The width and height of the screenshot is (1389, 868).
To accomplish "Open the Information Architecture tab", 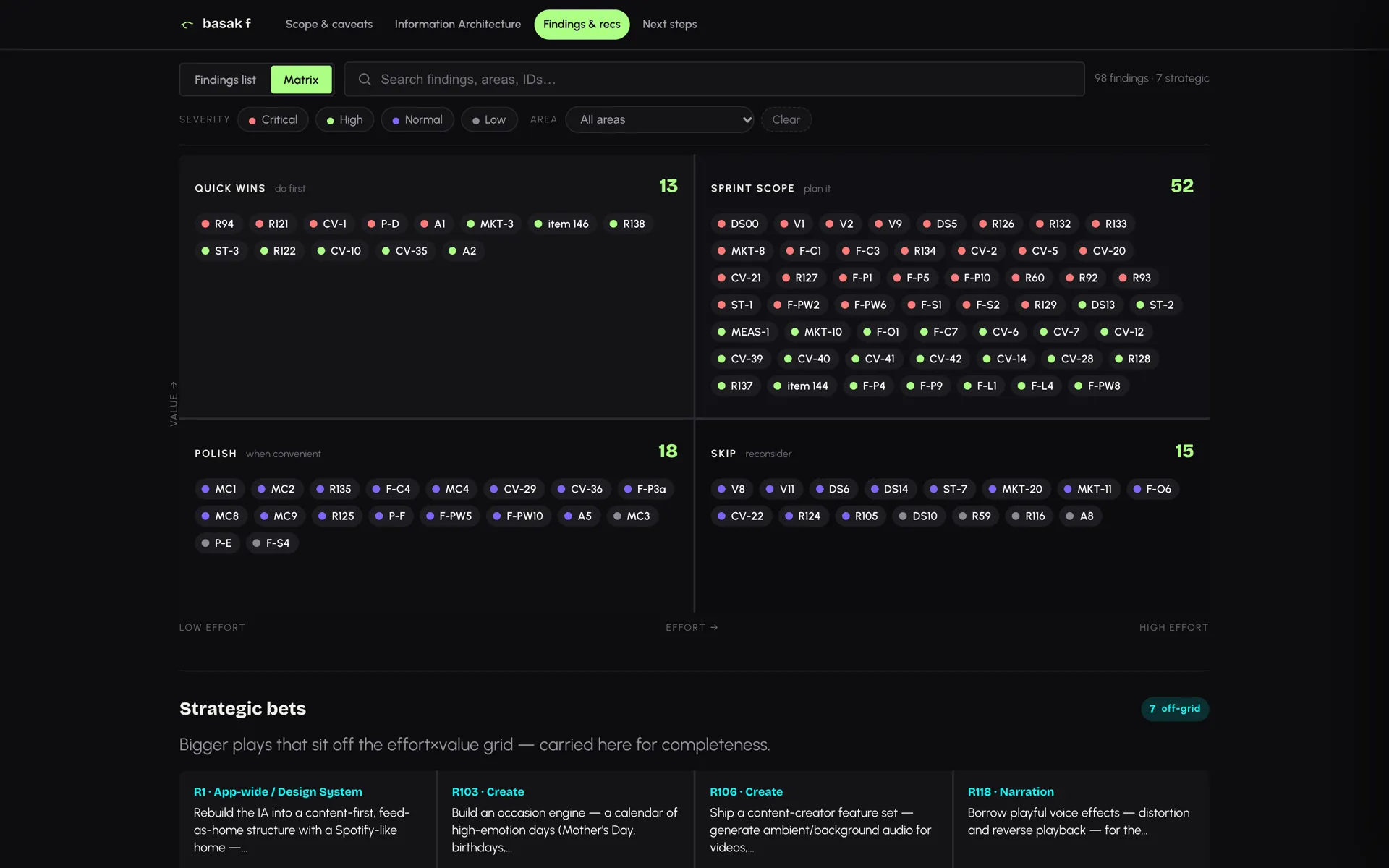I will click(457, 24).
